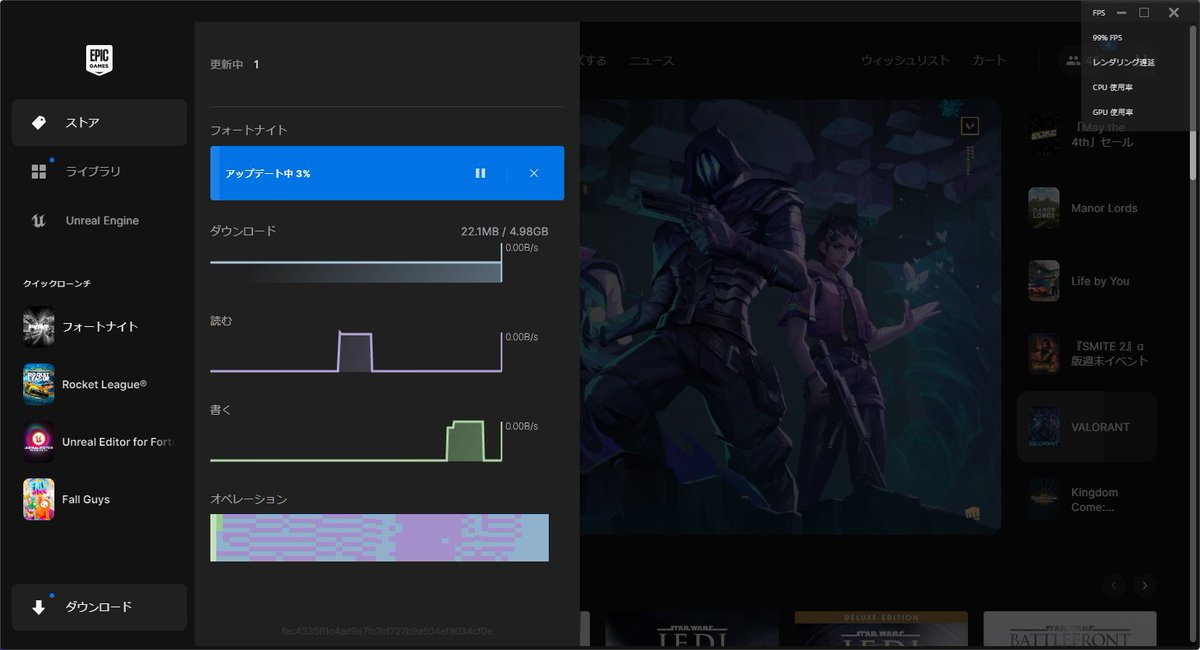Open the featured Valorant banner image

click(x=790, y=316)
